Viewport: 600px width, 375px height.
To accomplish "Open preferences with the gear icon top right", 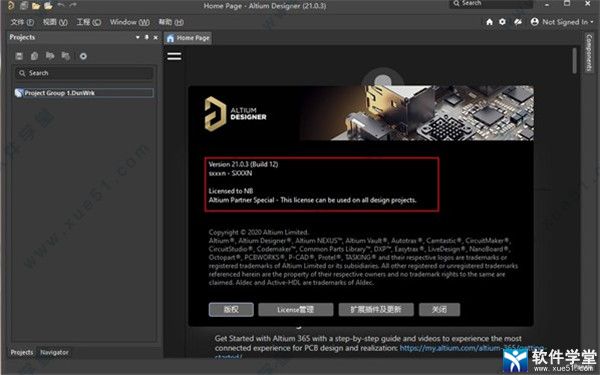I will (x=502, y=22).
